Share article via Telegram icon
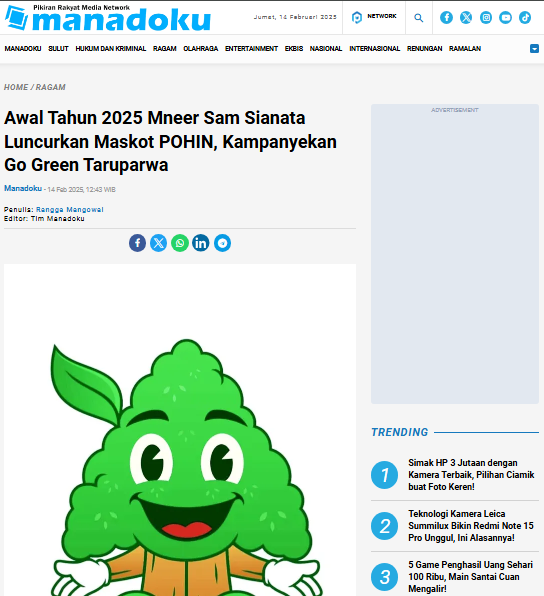 222,243
